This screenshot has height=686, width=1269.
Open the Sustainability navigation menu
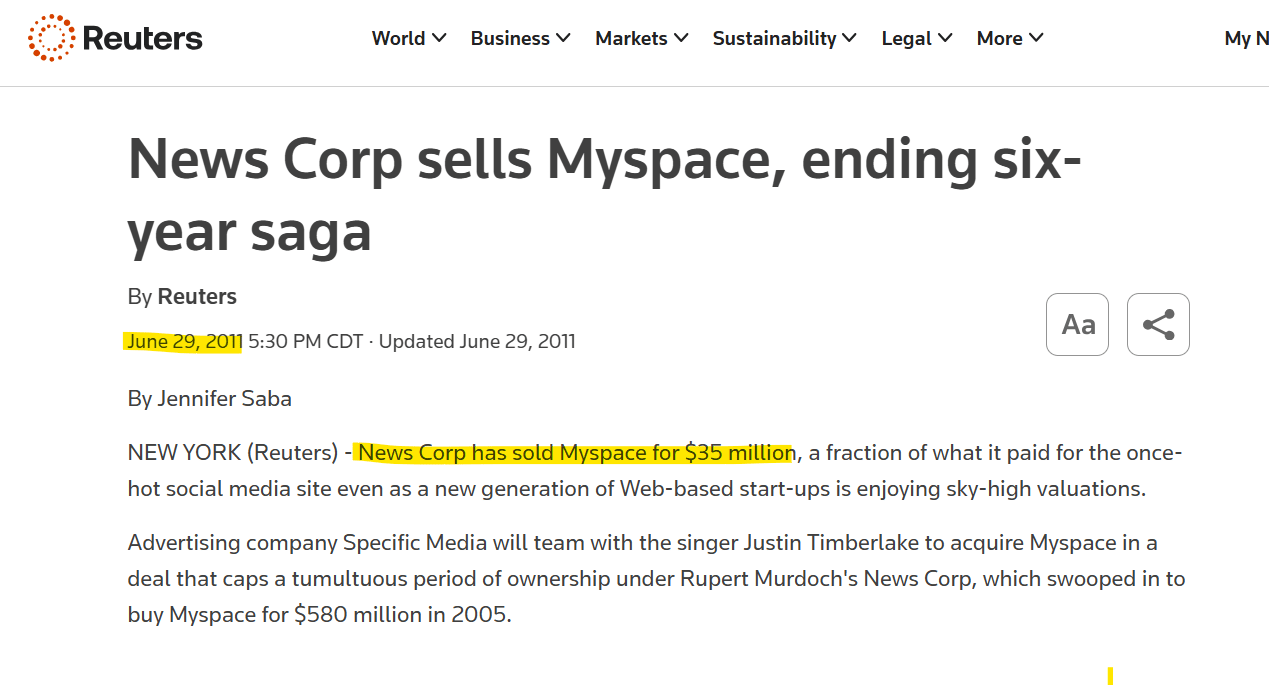tap(774, 39)
